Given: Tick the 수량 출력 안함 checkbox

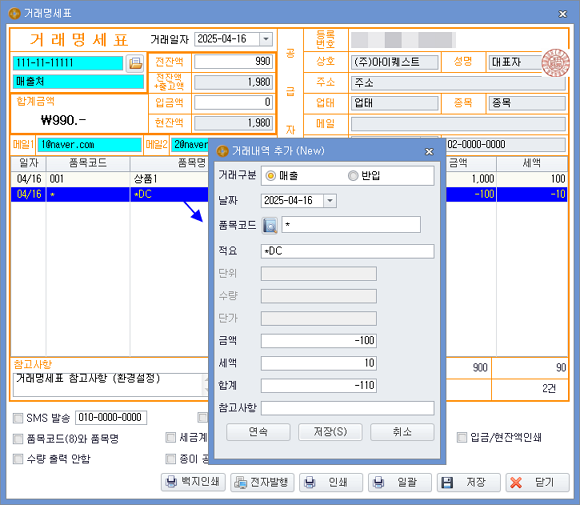Looking at the screenshot, I should point(18,459).
